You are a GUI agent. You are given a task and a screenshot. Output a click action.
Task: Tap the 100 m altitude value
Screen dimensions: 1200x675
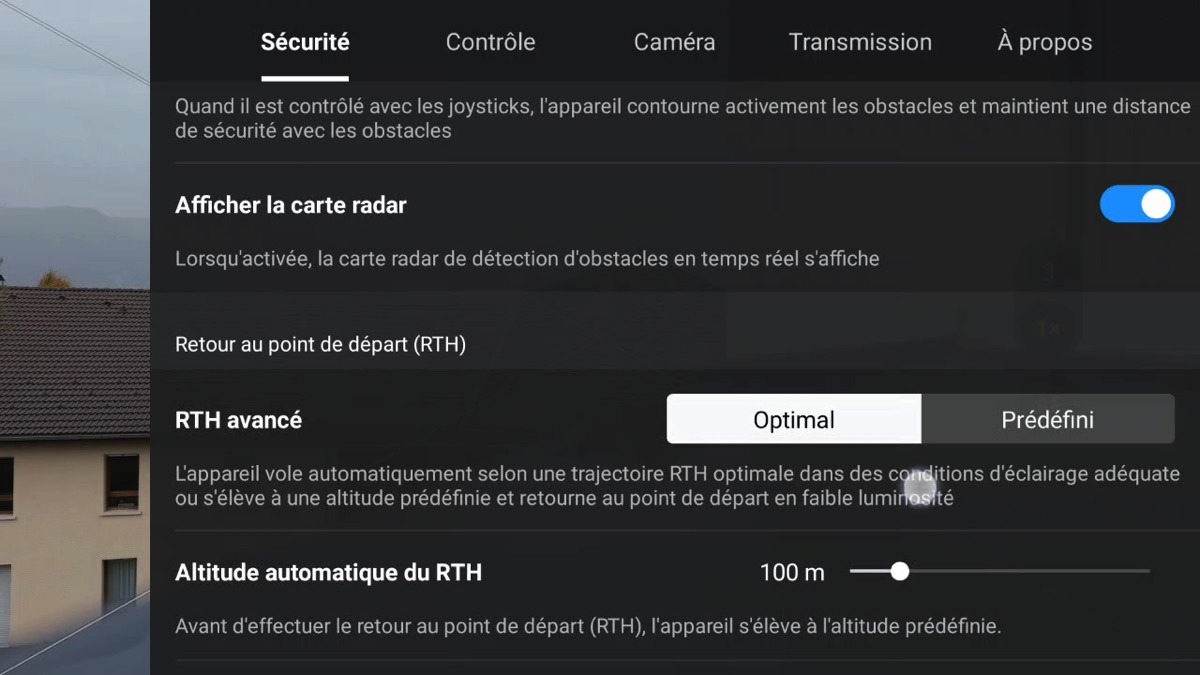pos(792,572)
